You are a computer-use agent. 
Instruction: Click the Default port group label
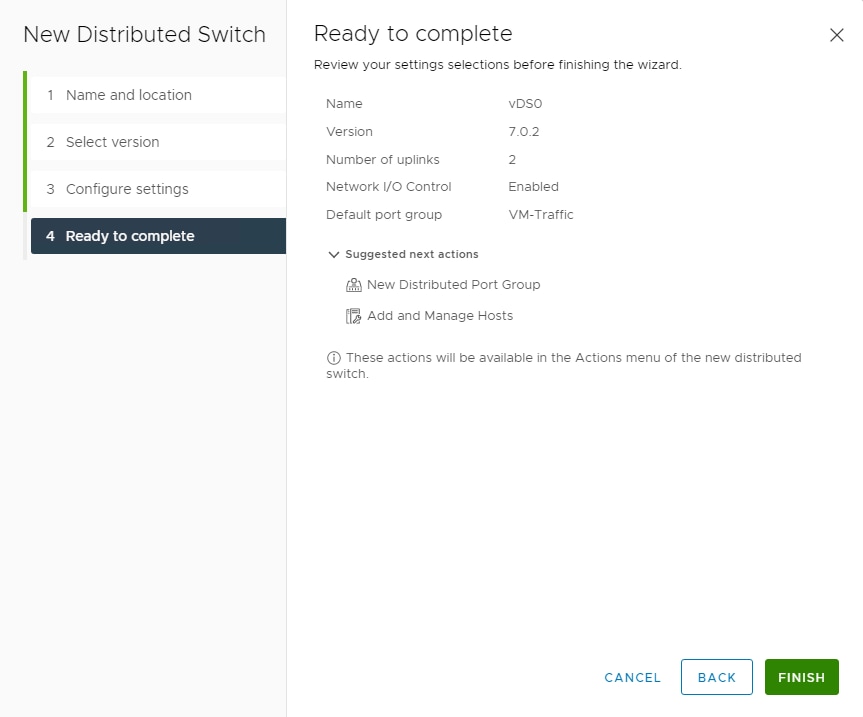pos(384,215)
